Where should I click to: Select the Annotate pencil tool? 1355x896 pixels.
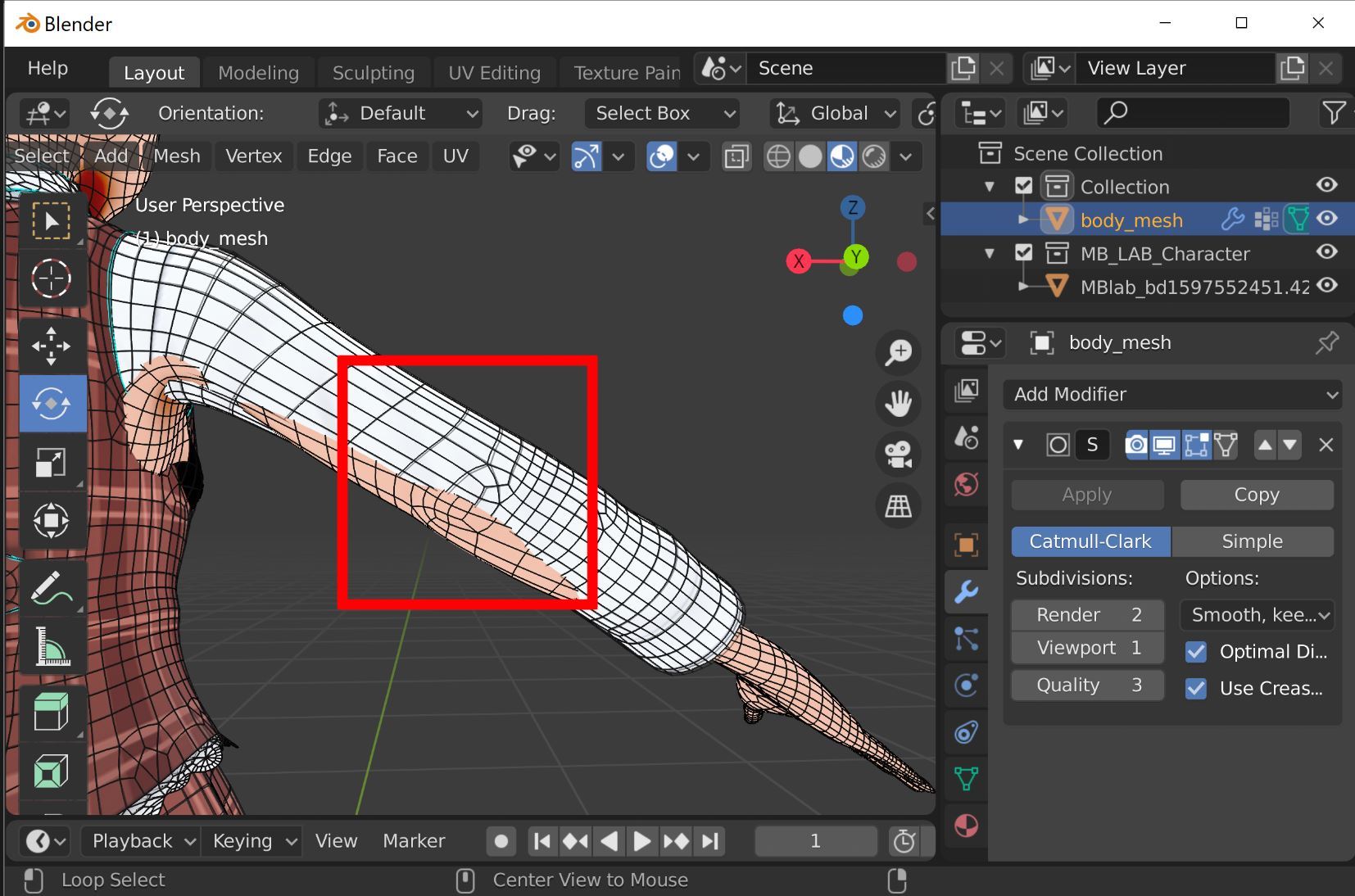point(52,588)
